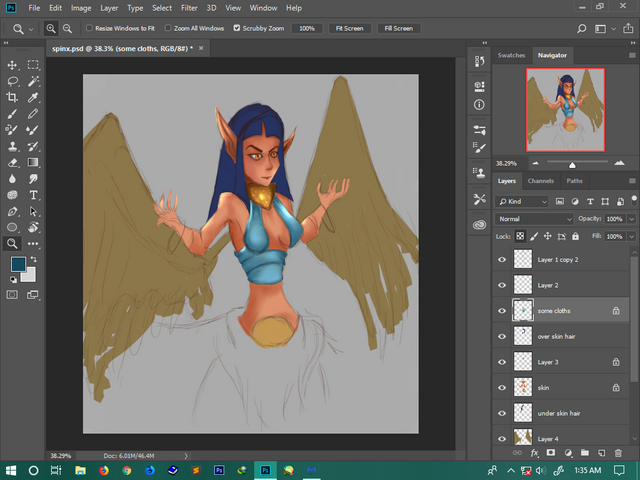
Task: Click the Zoom tool in the toolbox
Action: coord(12,244)
